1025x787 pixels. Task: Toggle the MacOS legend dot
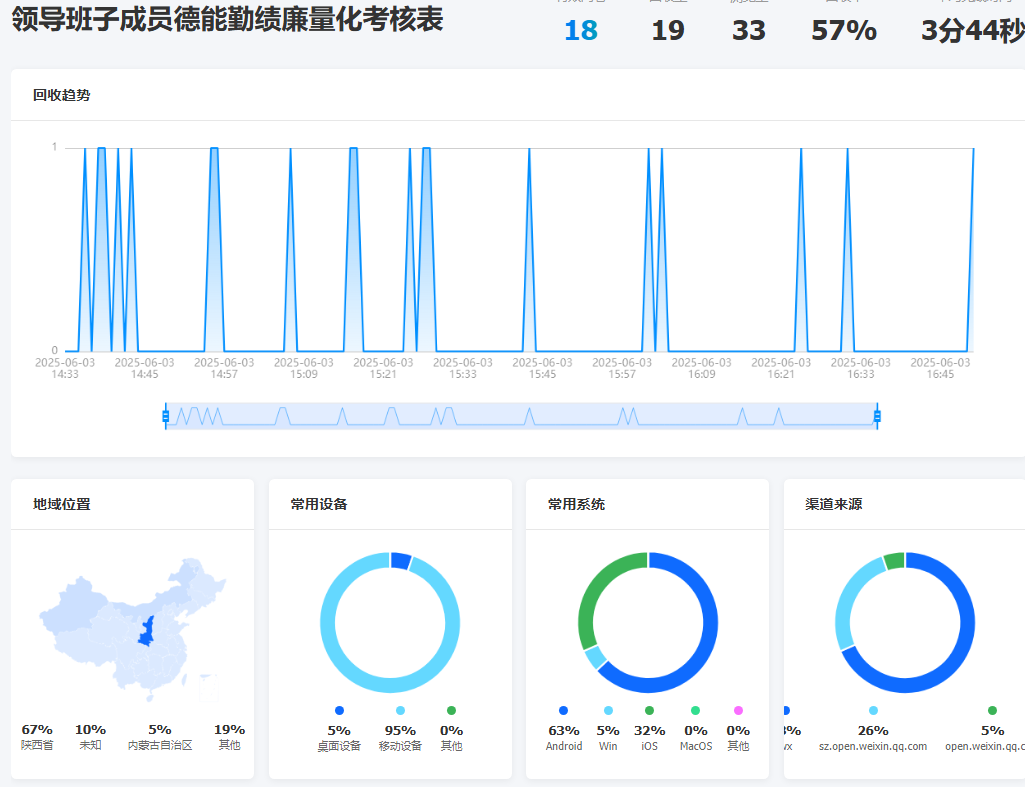(x=696, y=711)
